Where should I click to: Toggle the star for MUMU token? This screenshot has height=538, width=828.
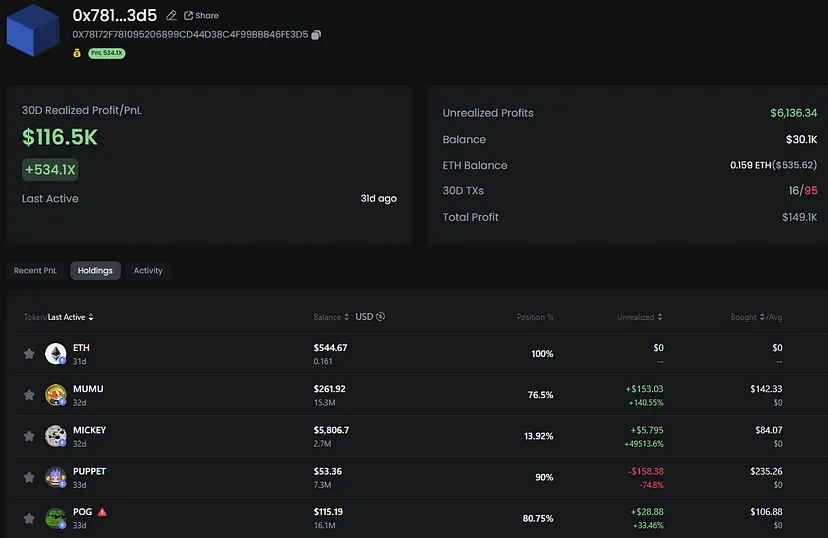pos(29,395)
